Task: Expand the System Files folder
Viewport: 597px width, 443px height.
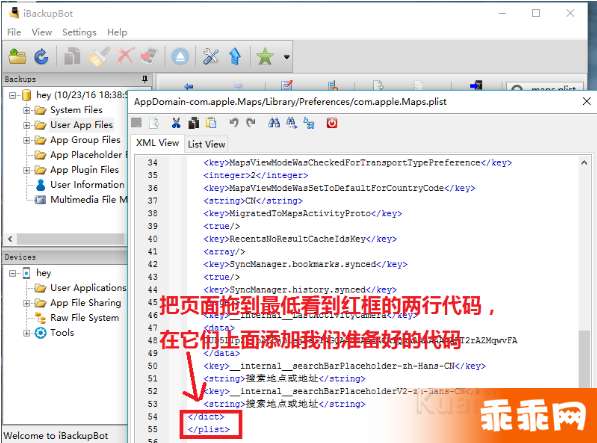Action: pyautogui.click(x=26, y=110)
